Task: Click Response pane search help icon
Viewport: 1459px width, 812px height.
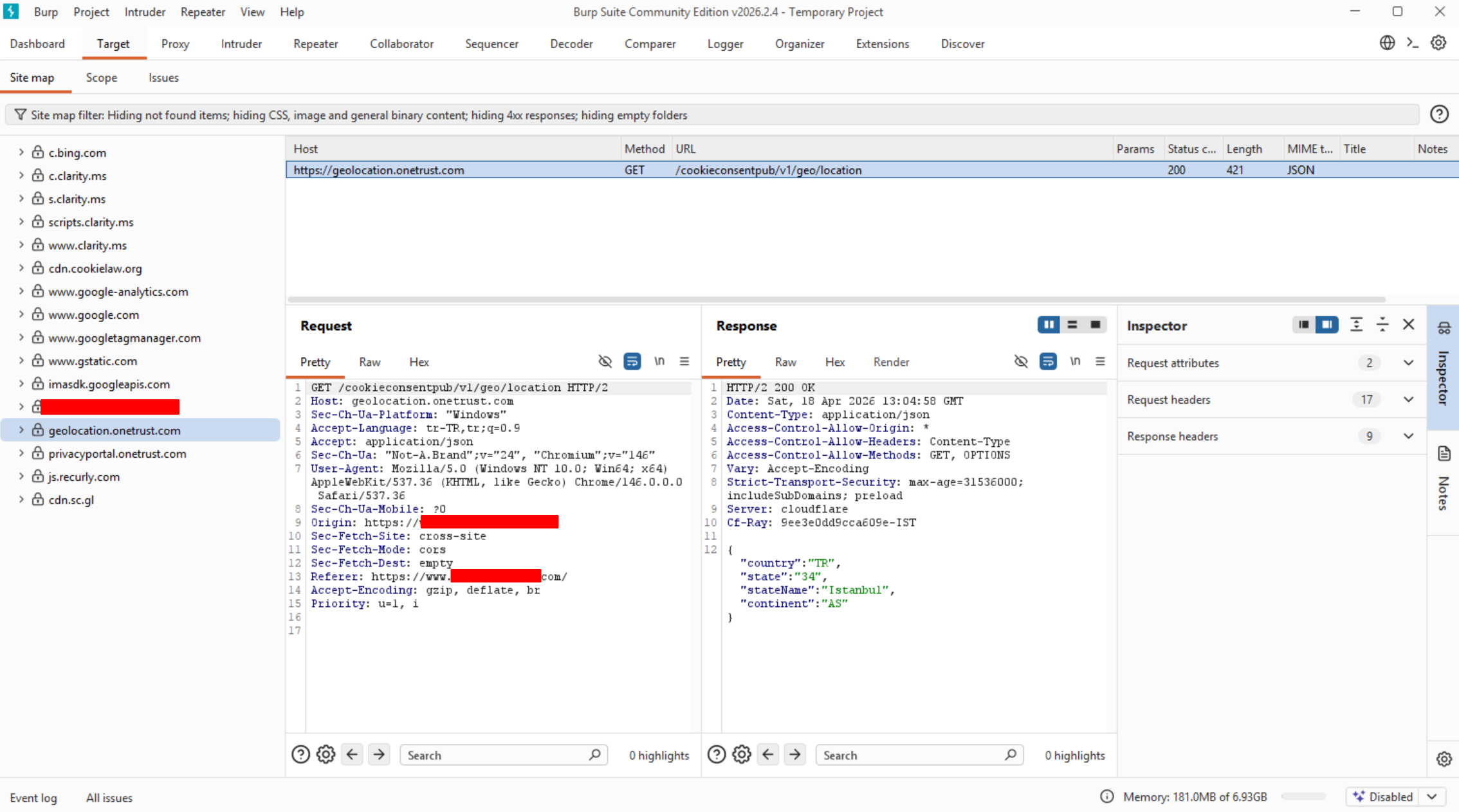Action: click(717, 754)
